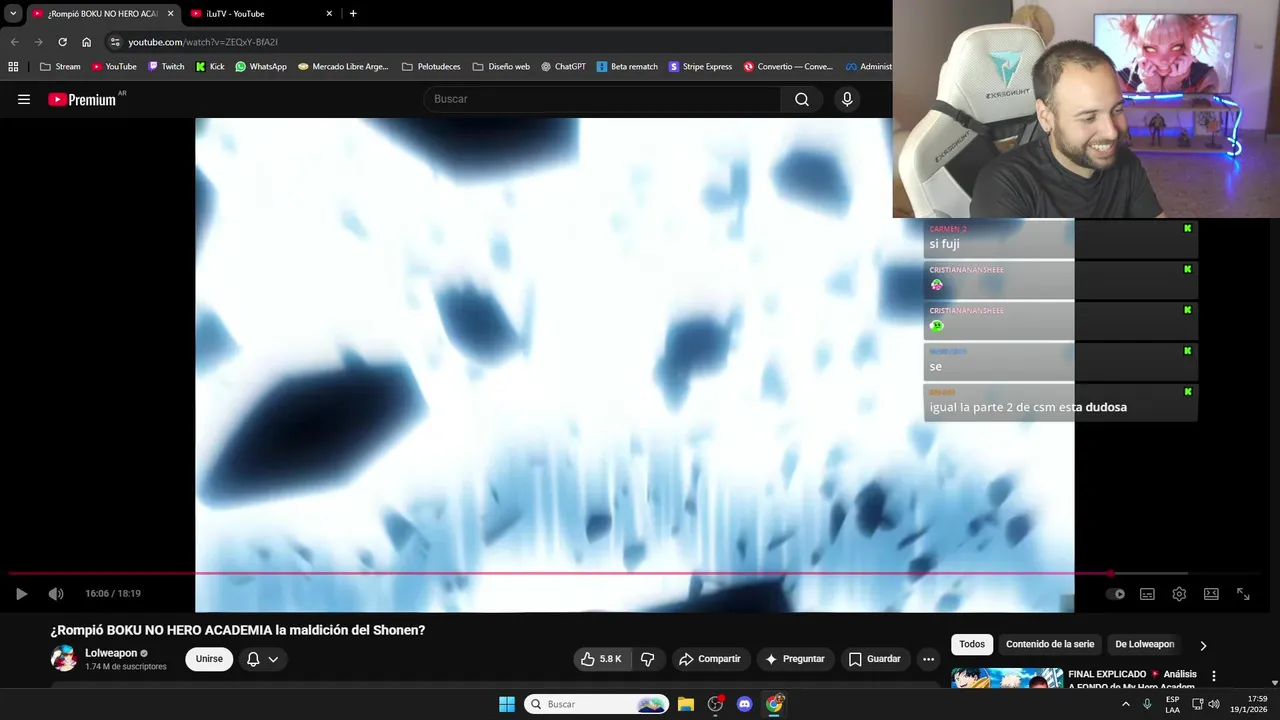Image resolution: width=1280 pixels, height=720 pixels.
Task: Click the taskbar Buscar search box
Action: (597, 704)
